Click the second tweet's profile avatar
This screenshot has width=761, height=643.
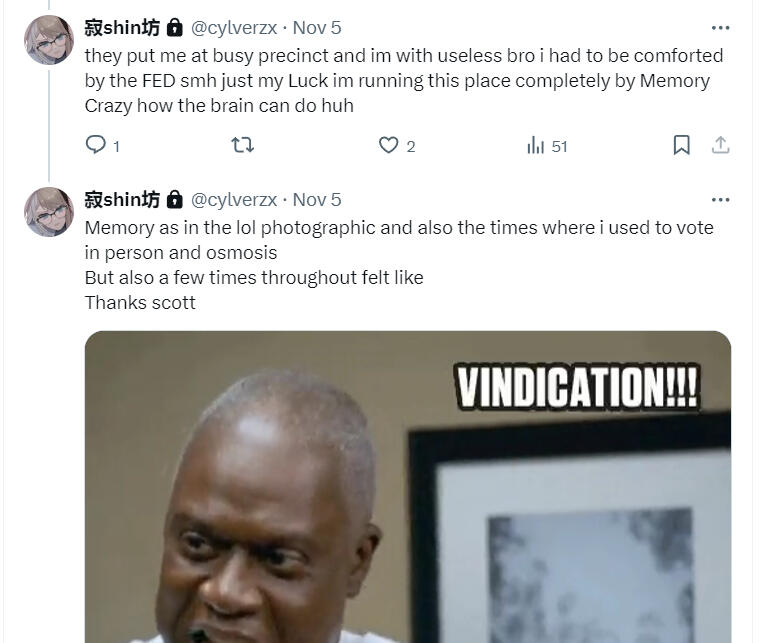click(x=49, y=212)
